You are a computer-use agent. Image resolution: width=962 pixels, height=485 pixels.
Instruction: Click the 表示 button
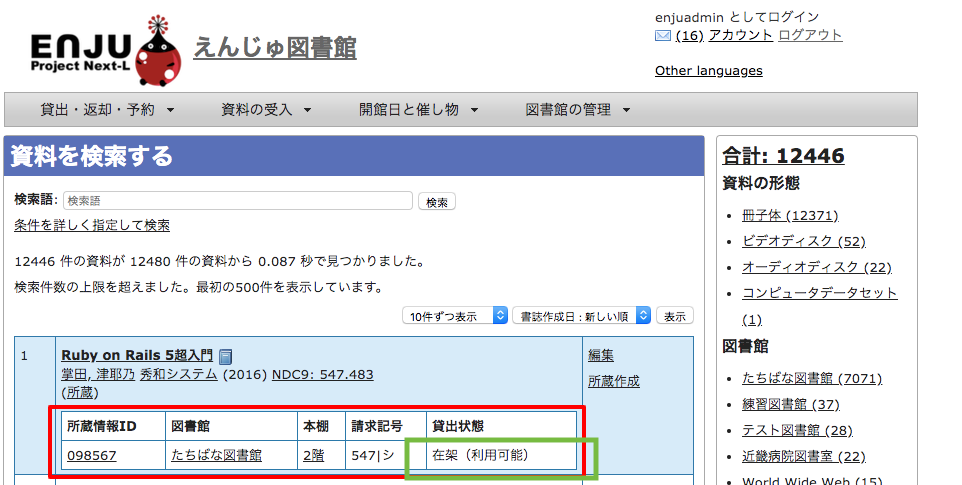click(x=675, y=316)
